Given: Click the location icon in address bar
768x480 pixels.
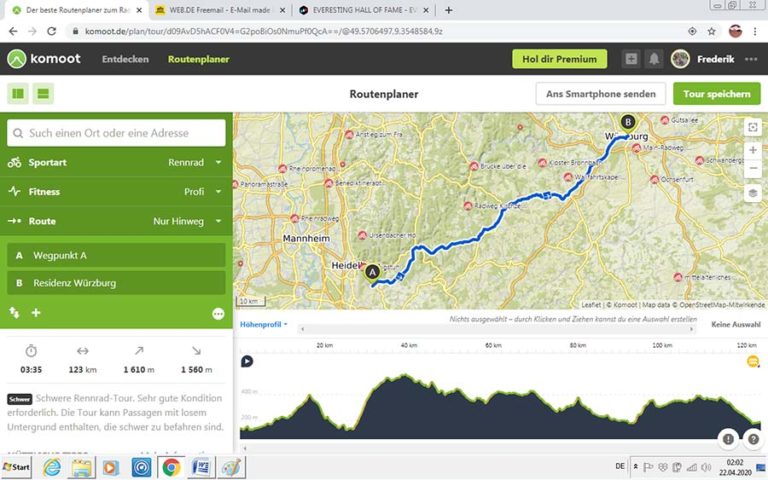Looking at the screenshot, I should [692, 31].
